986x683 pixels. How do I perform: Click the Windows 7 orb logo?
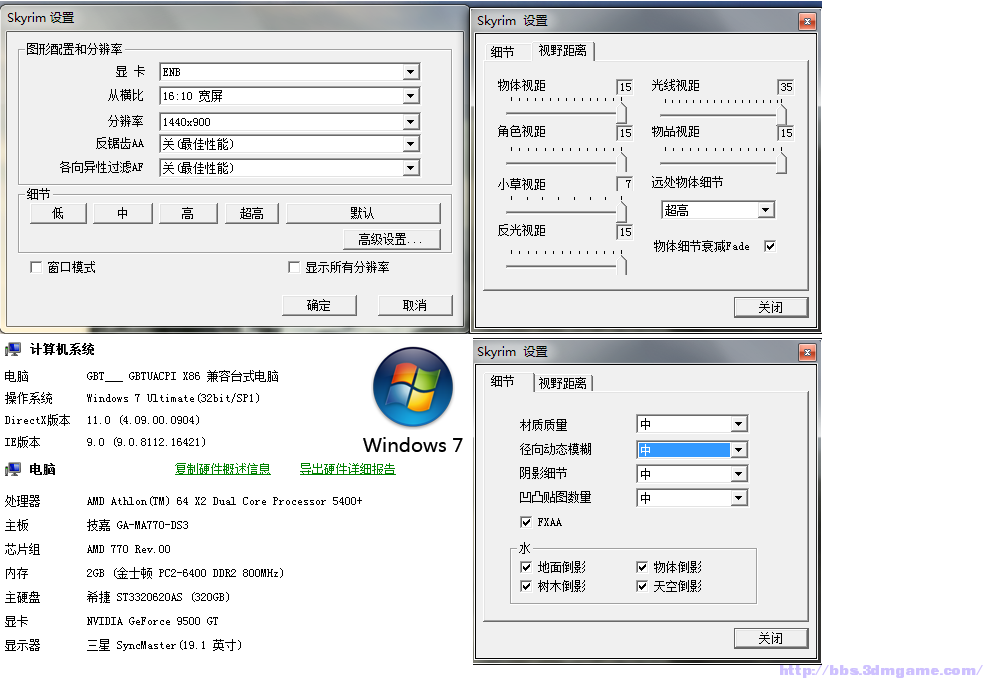pos(413,387)
